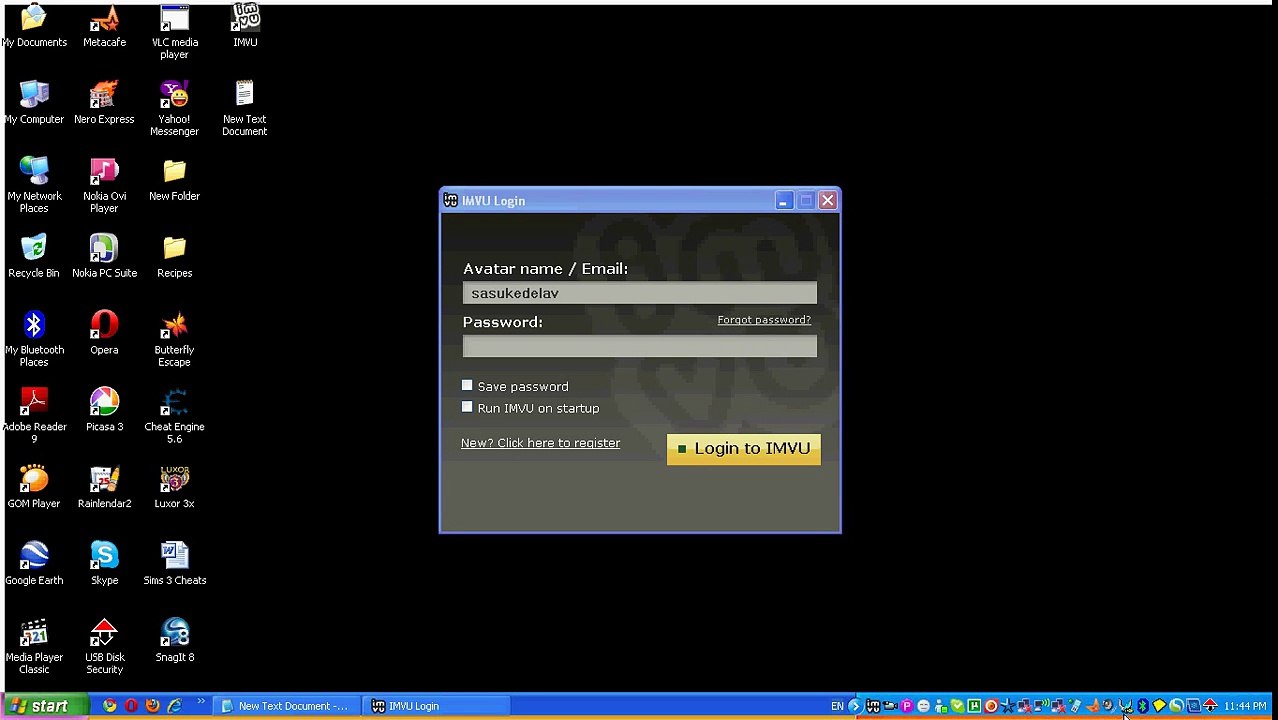Image resolution: width=1278 pixels, height=720 pixels.
Task: Select the Skype desktop icon
Action: point(104,564)
